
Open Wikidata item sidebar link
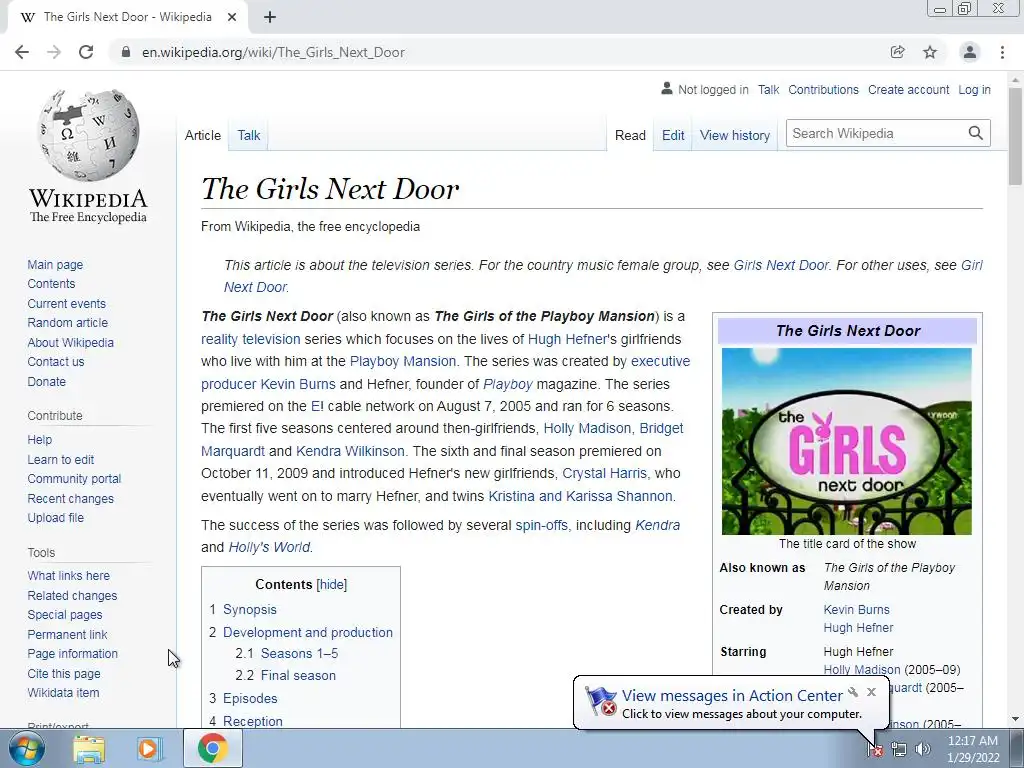point(63,693)
